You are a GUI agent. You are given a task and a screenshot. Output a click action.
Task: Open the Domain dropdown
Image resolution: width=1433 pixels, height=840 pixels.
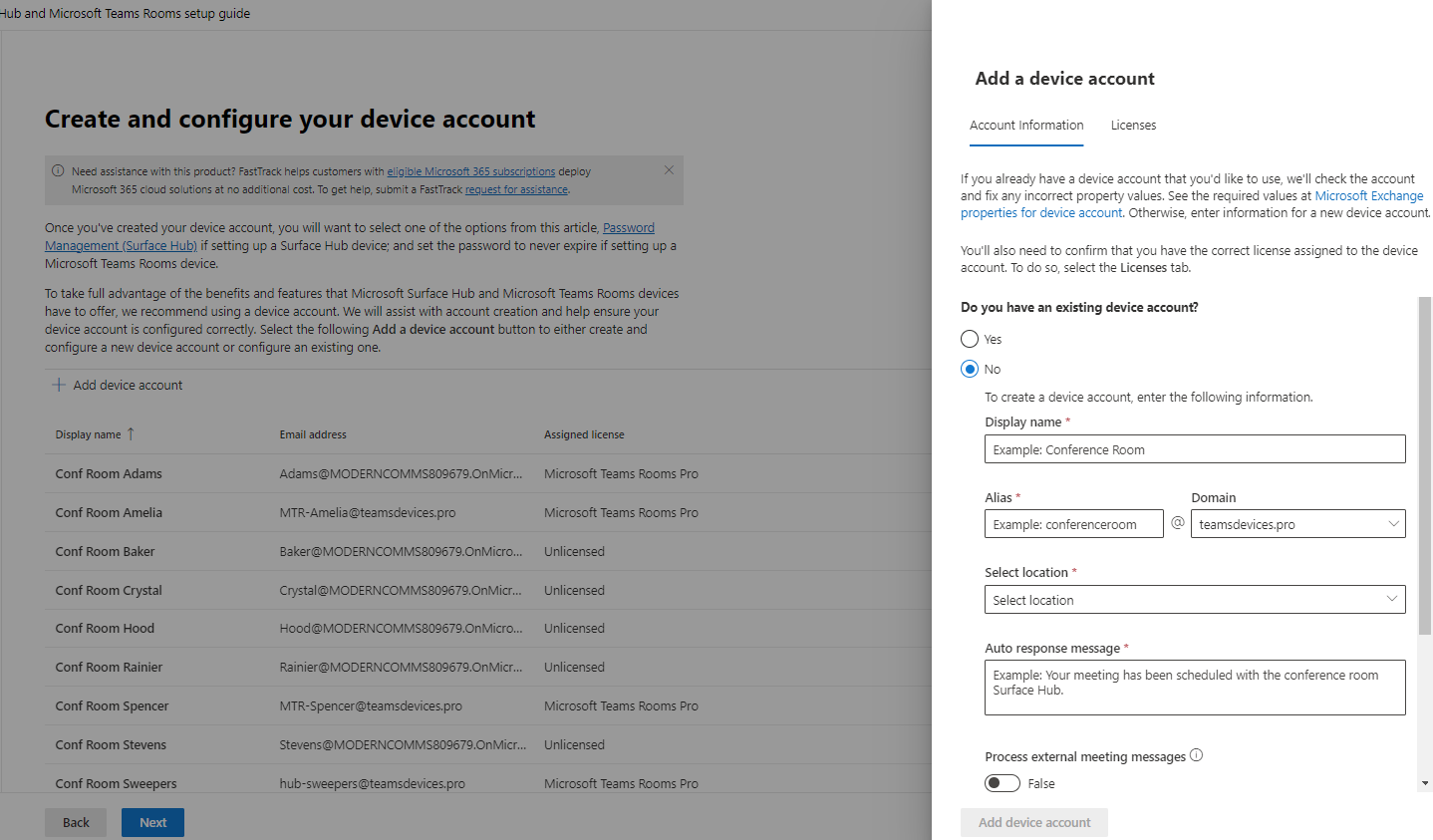(x=1297, y=524)
